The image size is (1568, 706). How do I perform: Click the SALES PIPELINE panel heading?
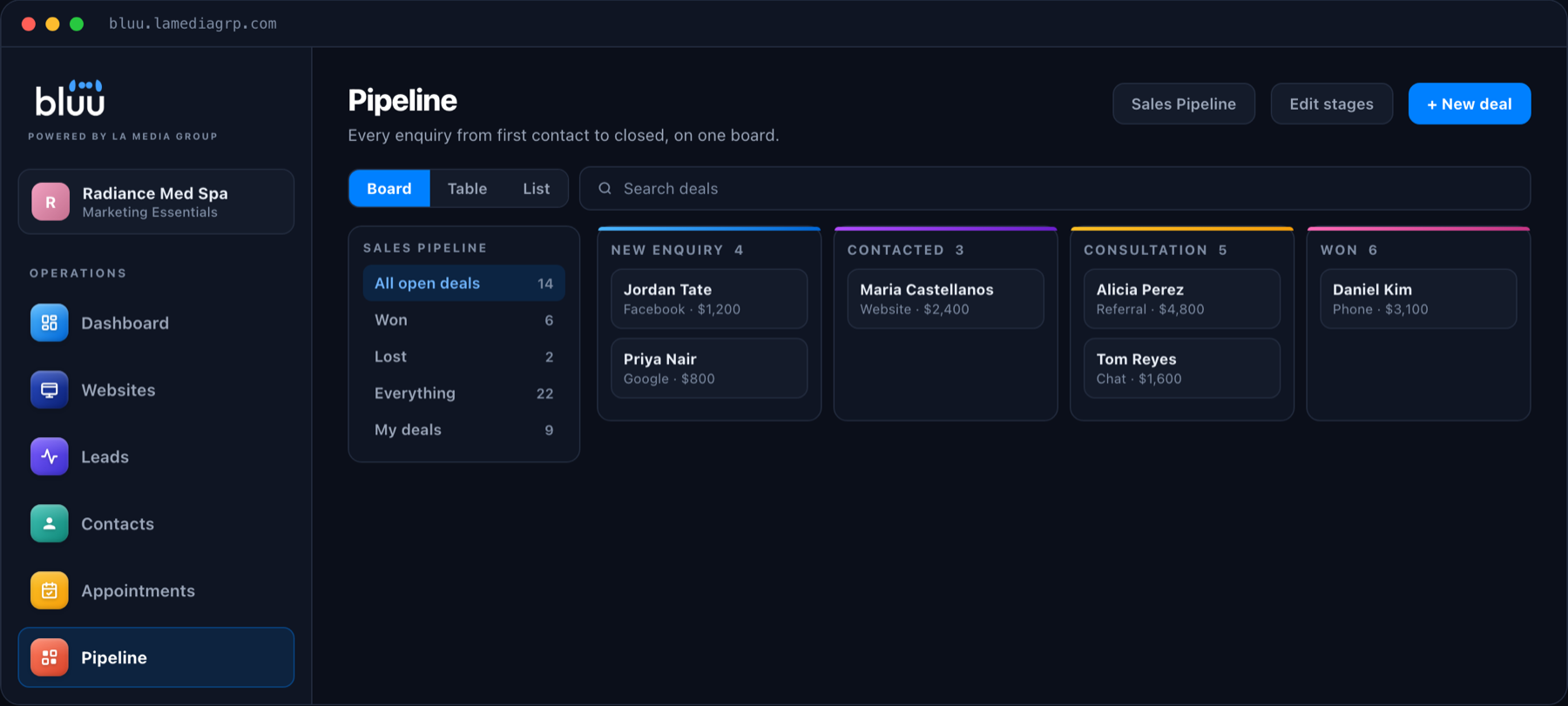(425, 248)
